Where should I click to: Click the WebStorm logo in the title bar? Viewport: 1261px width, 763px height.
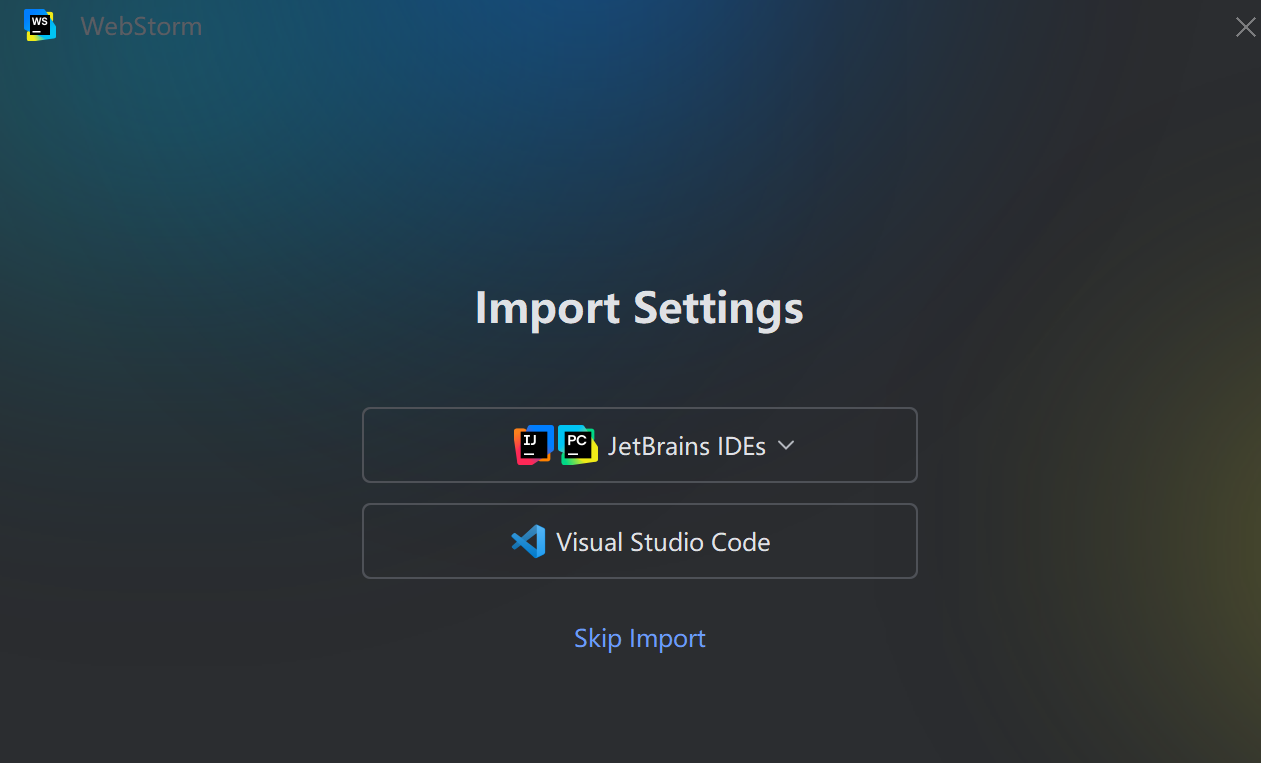pyautogui.click(x=40, y=25)
